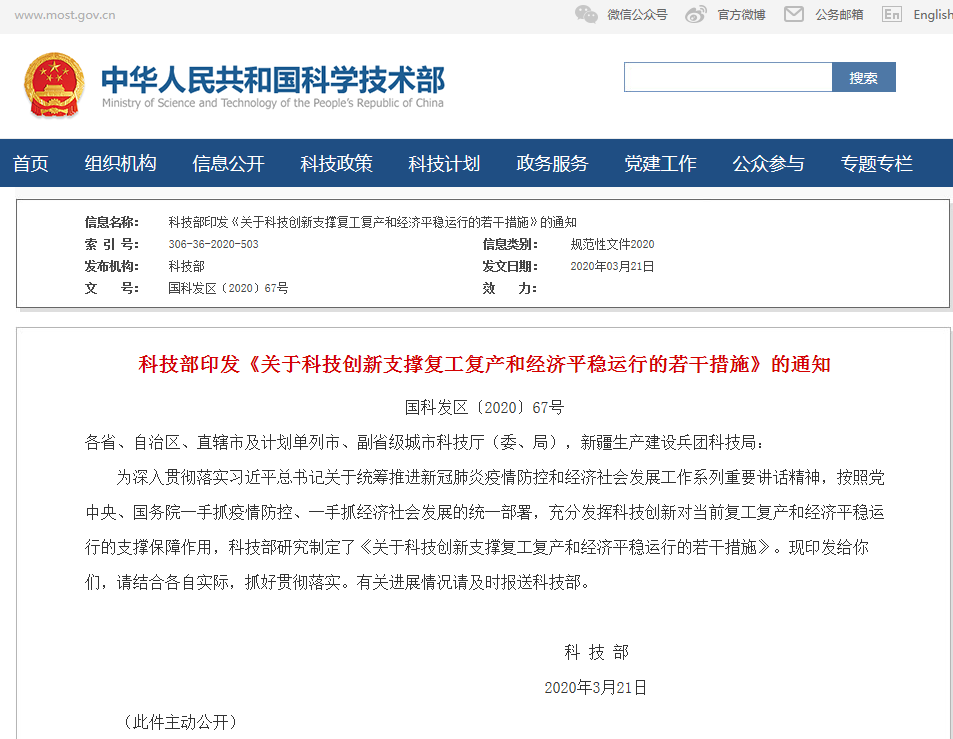953x739 pixels.
Task: Open the 专题专栏 navigation item
Action: point(876,163)
